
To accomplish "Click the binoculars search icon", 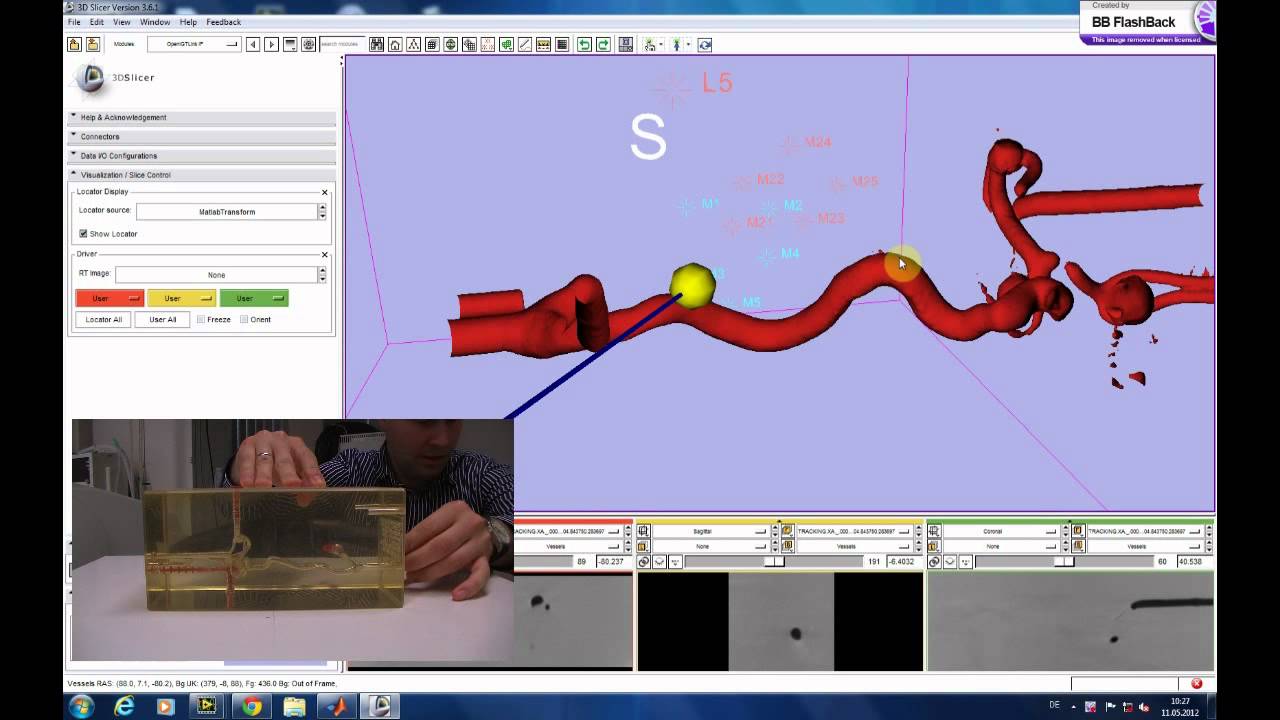I will tap(376, 44).
